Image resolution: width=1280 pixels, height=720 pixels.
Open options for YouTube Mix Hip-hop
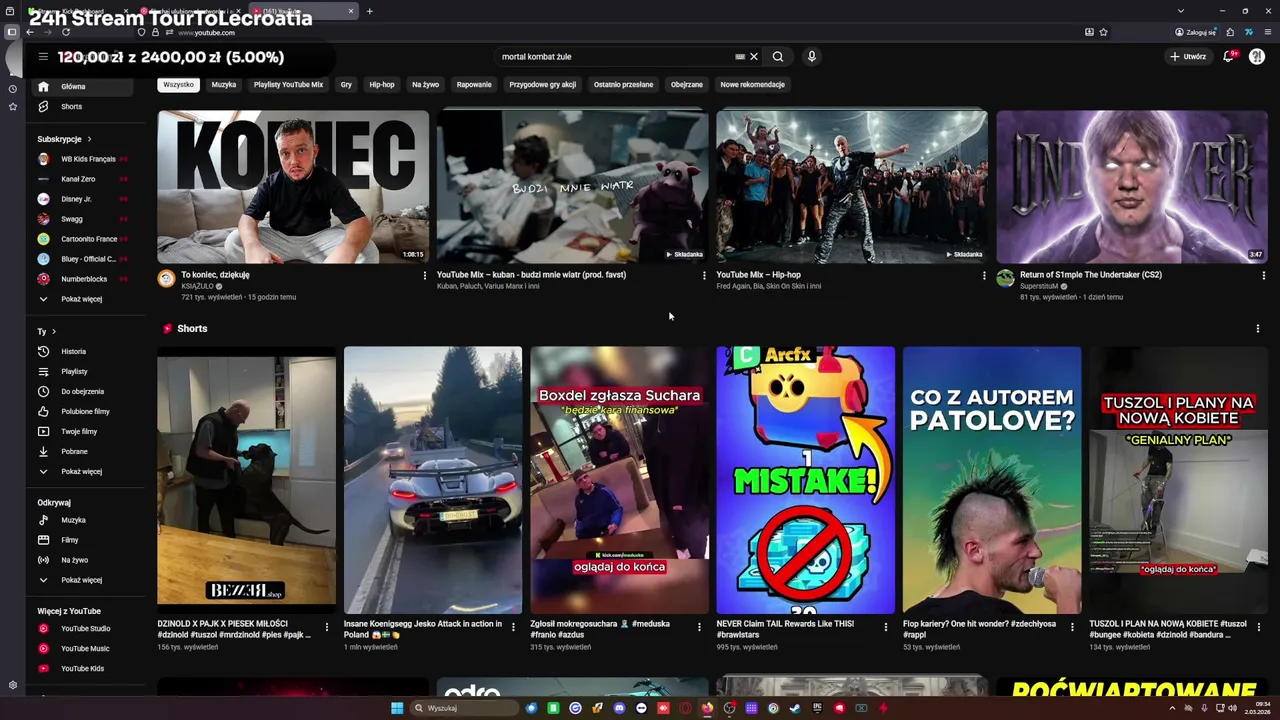pos(984,275)
